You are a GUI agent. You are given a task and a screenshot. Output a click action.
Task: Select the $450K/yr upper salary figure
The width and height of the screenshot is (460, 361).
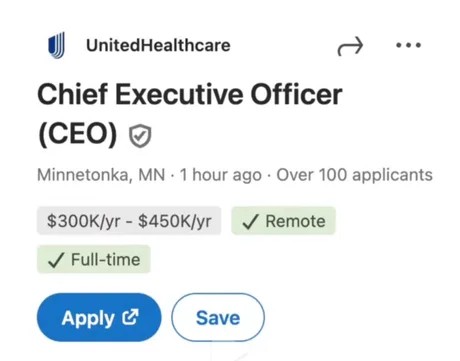click(175, 221)
